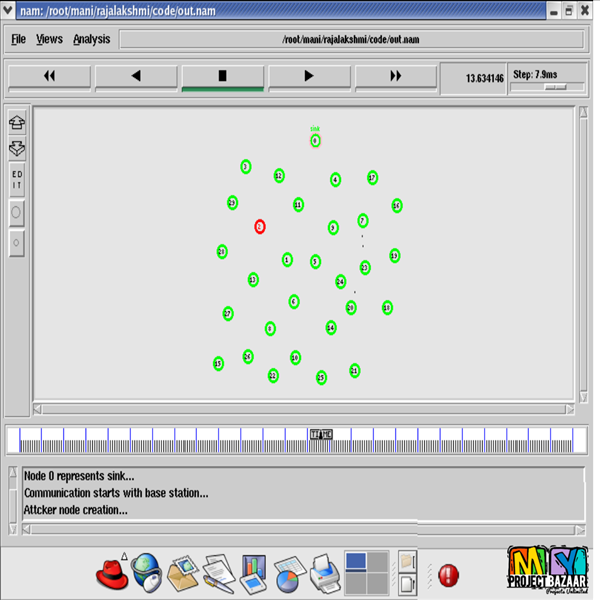Select node 17 in the topology
This screenshot has height=600, width=600.
(372, 178)
